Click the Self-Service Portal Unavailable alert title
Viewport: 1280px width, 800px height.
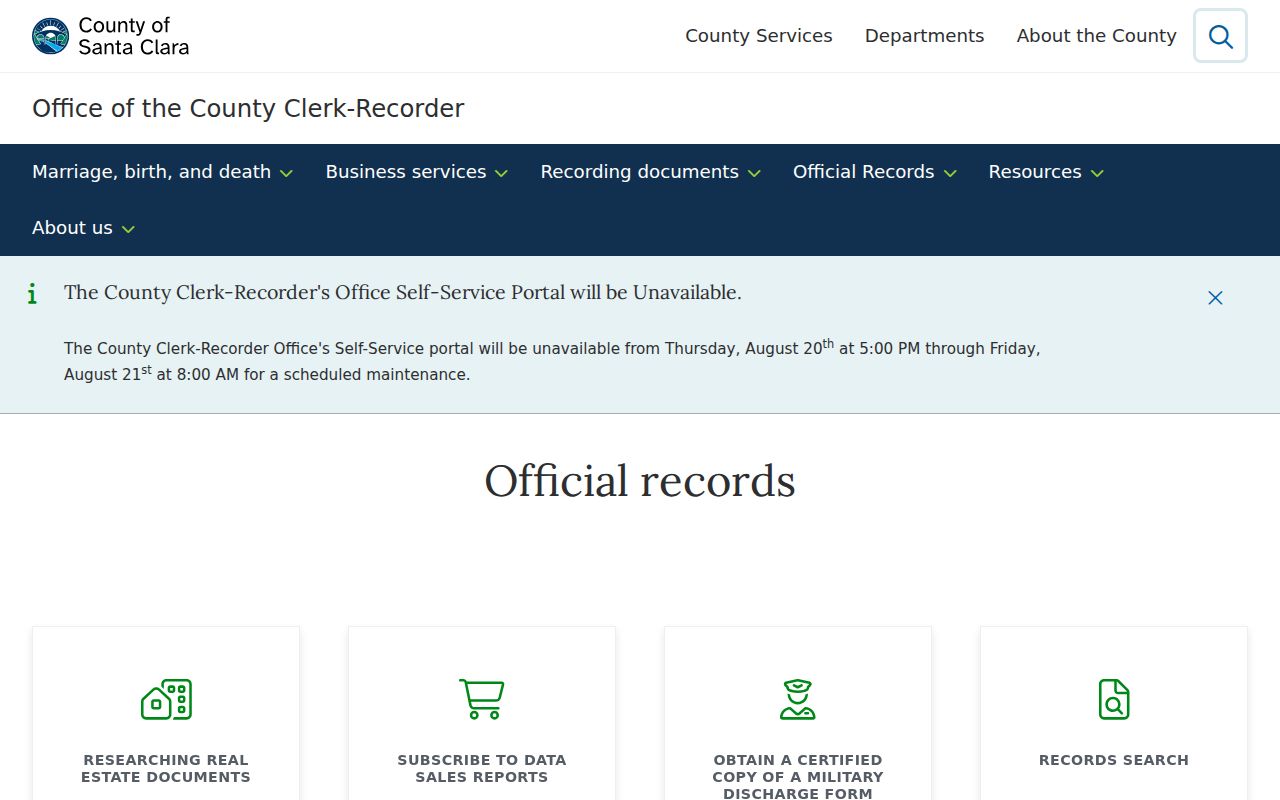pyautogui.click(x=403, y=292)
